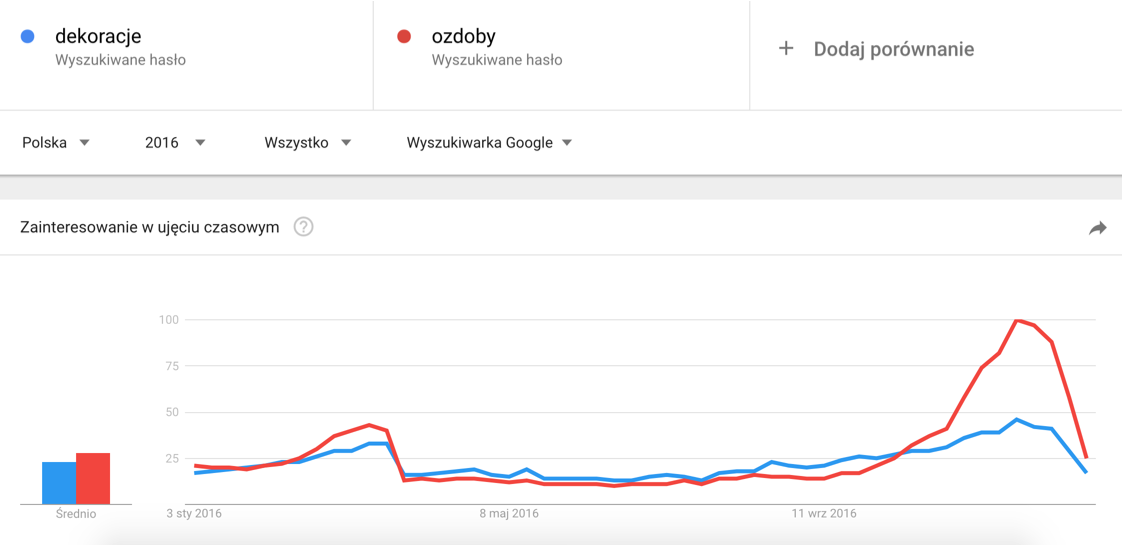
Task: Expand the 2016 time range dropdown
Action: (175, 142)
